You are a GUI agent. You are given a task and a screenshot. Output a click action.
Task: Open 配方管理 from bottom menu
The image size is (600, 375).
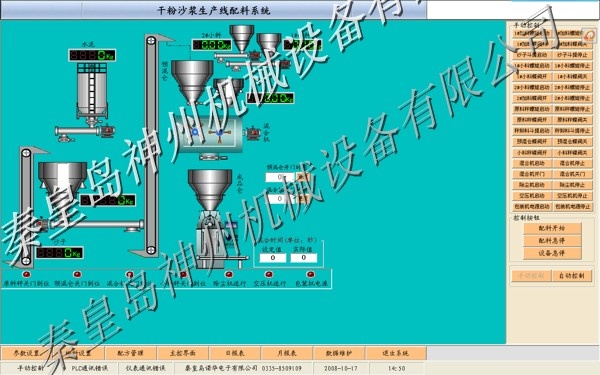click(130, 353)
